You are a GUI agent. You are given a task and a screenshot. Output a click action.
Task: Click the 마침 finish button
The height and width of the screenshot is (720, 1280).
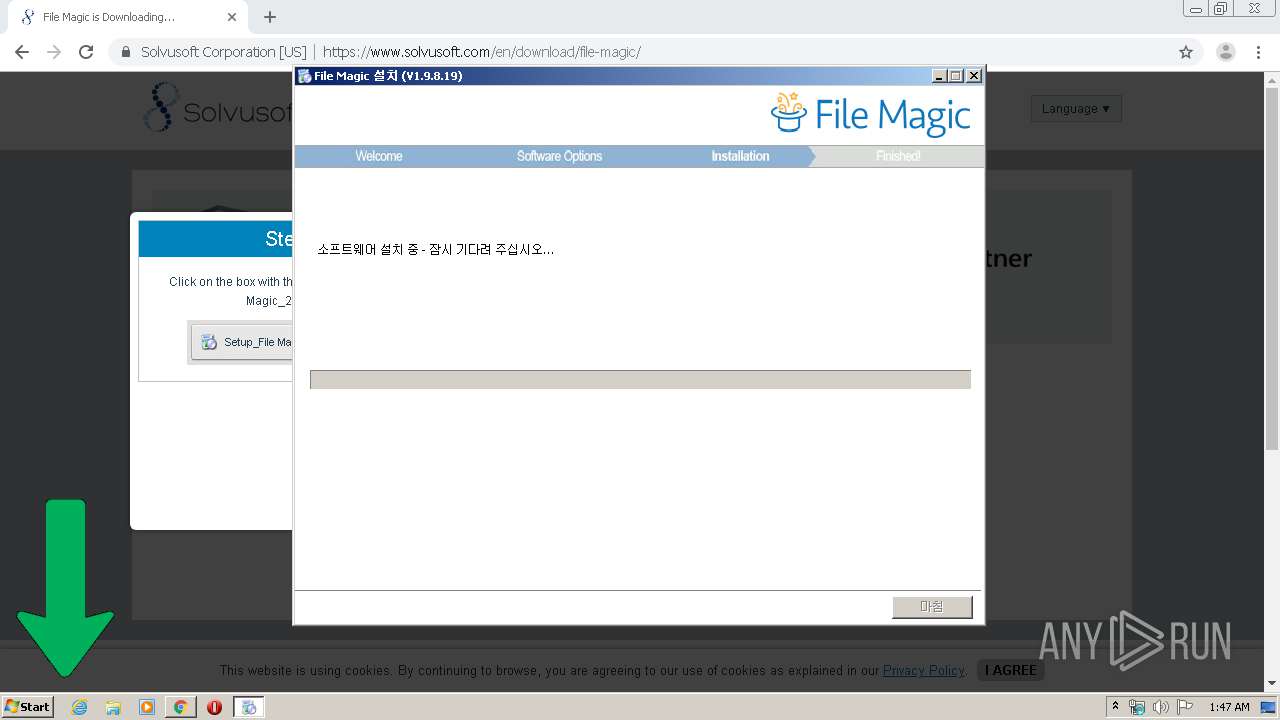point(932,607)
